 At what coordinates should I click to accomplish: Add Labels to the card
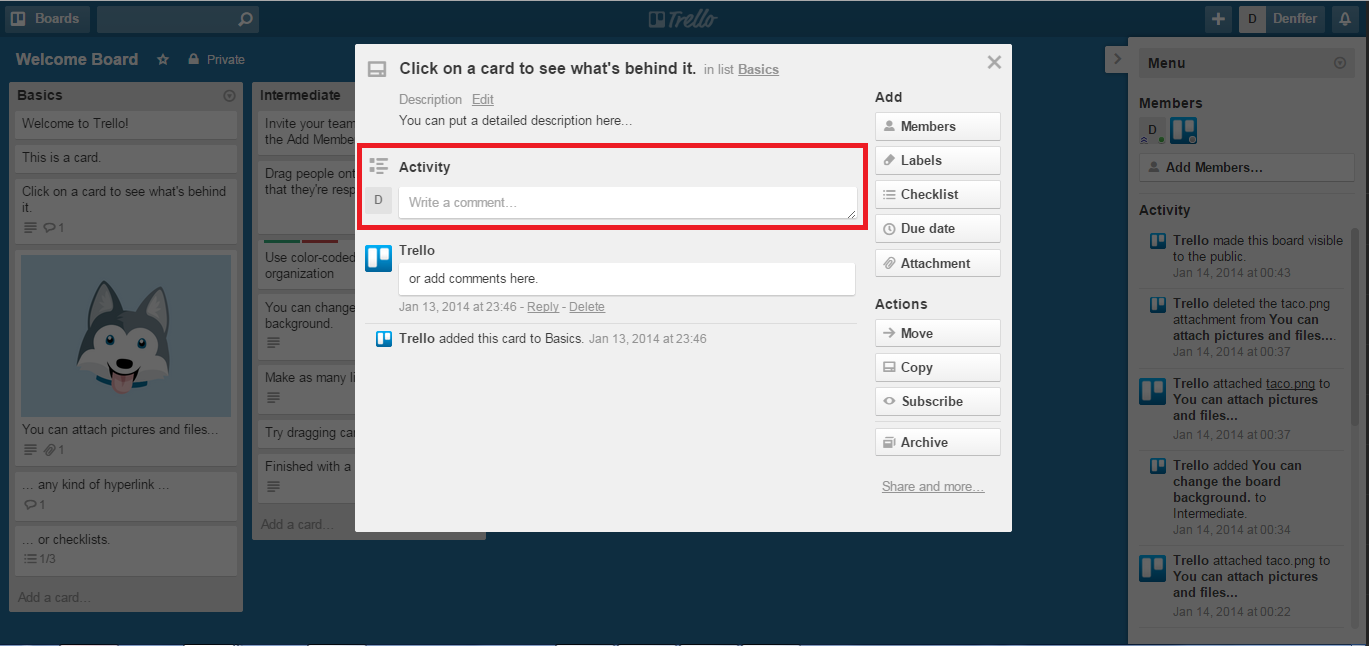(938, 160)
